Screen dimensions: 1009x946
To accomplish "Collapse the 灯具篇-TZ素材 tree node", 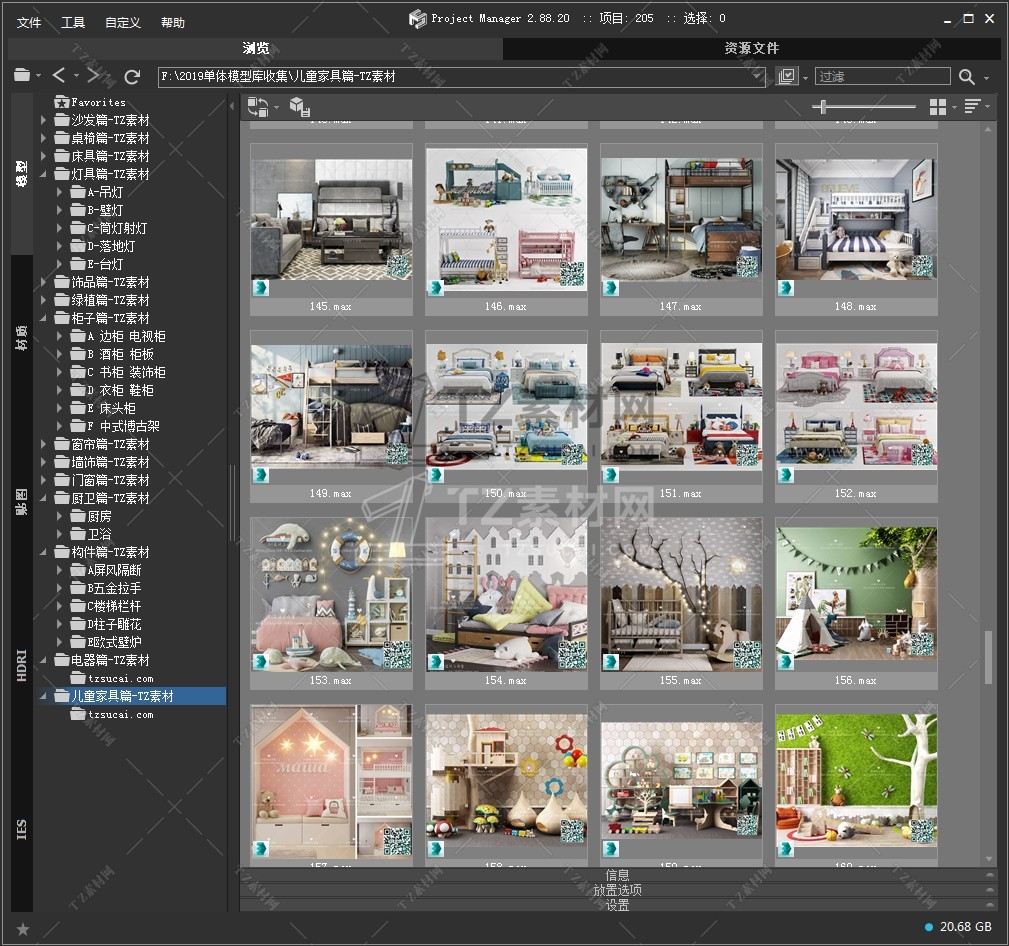I will [44, 174].
